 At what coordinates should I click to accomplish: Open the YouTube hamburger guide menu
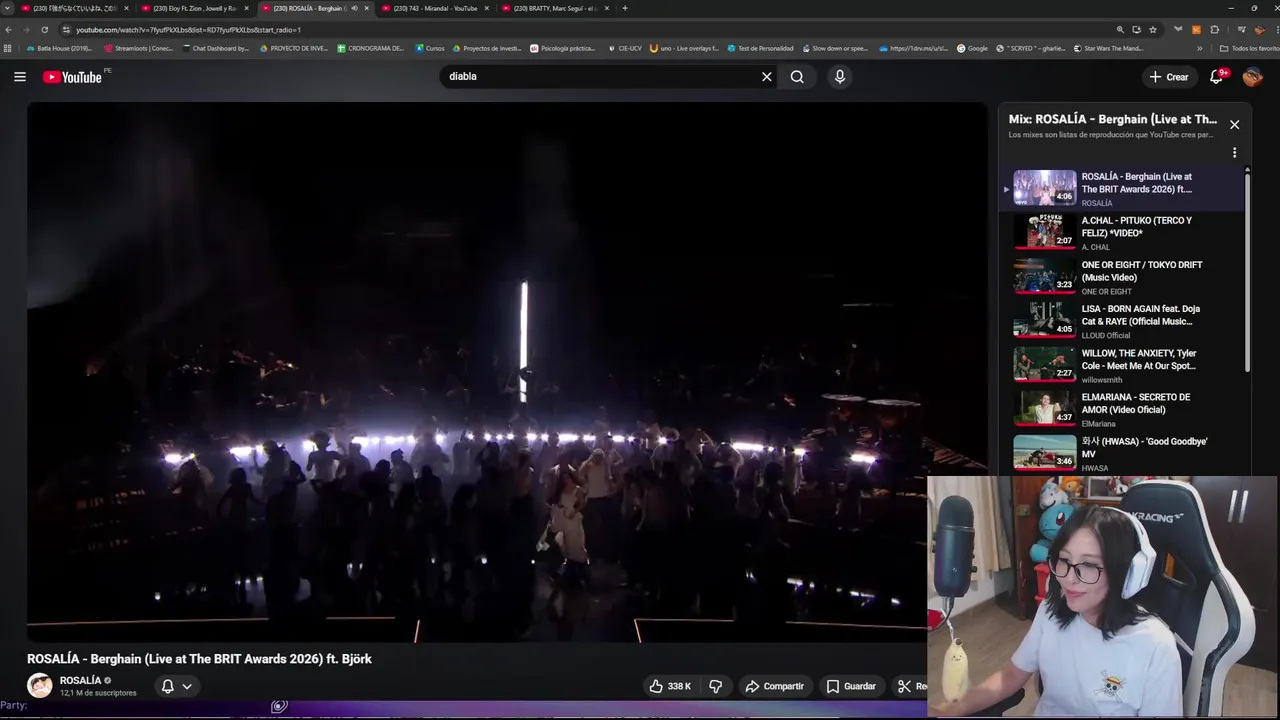point(20,77)
